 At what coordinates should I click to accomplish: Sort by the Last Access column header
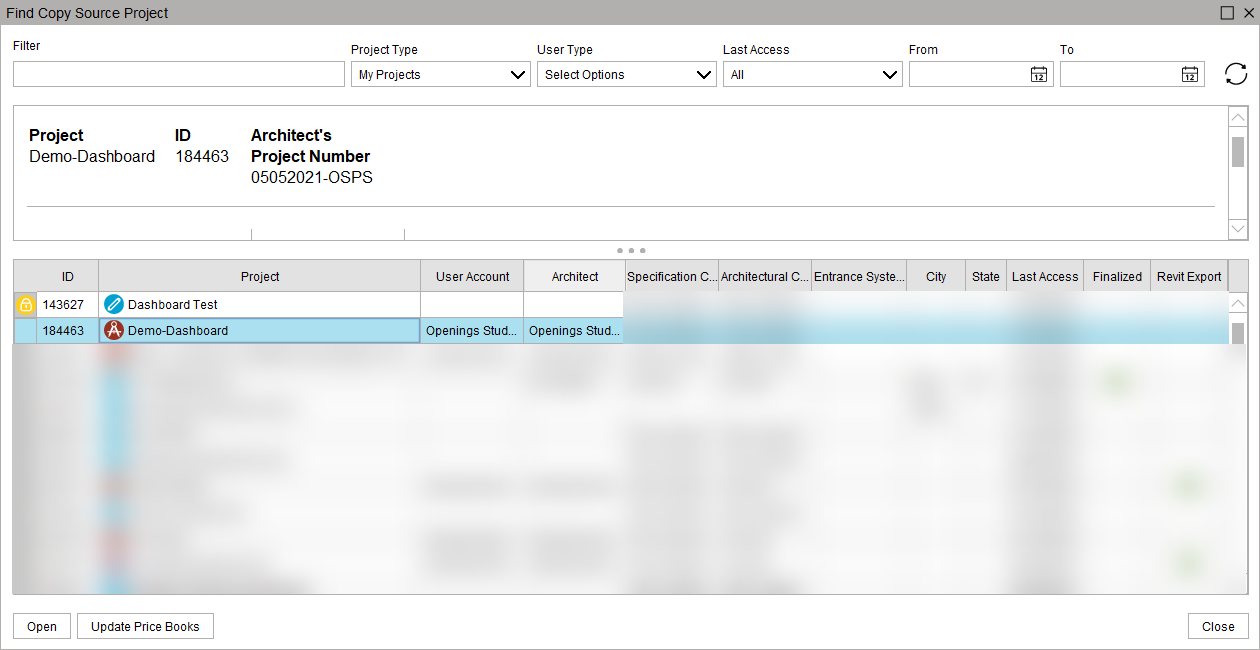coord(1045,277)
